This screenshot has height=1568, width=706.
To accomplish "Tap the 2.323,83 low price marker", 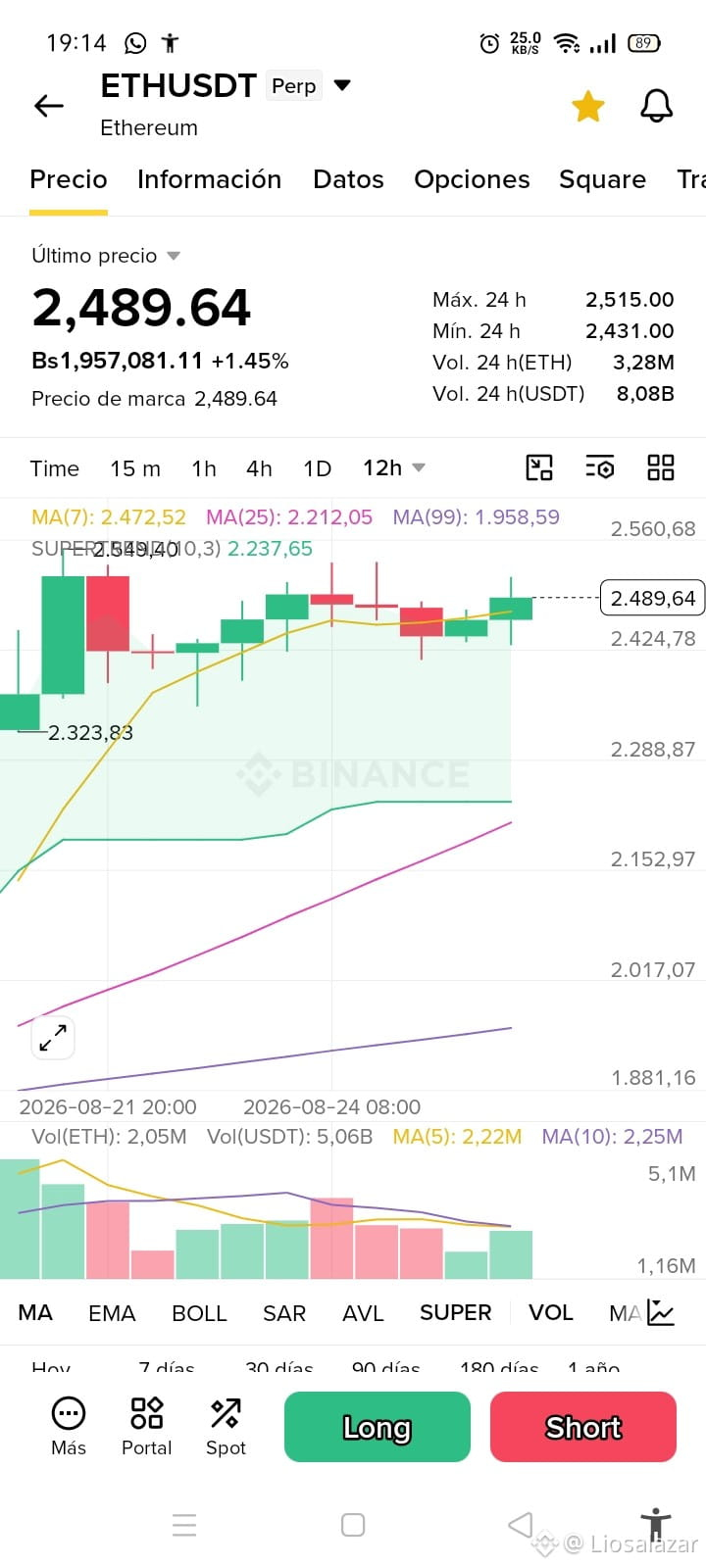I will pos(90,732).
